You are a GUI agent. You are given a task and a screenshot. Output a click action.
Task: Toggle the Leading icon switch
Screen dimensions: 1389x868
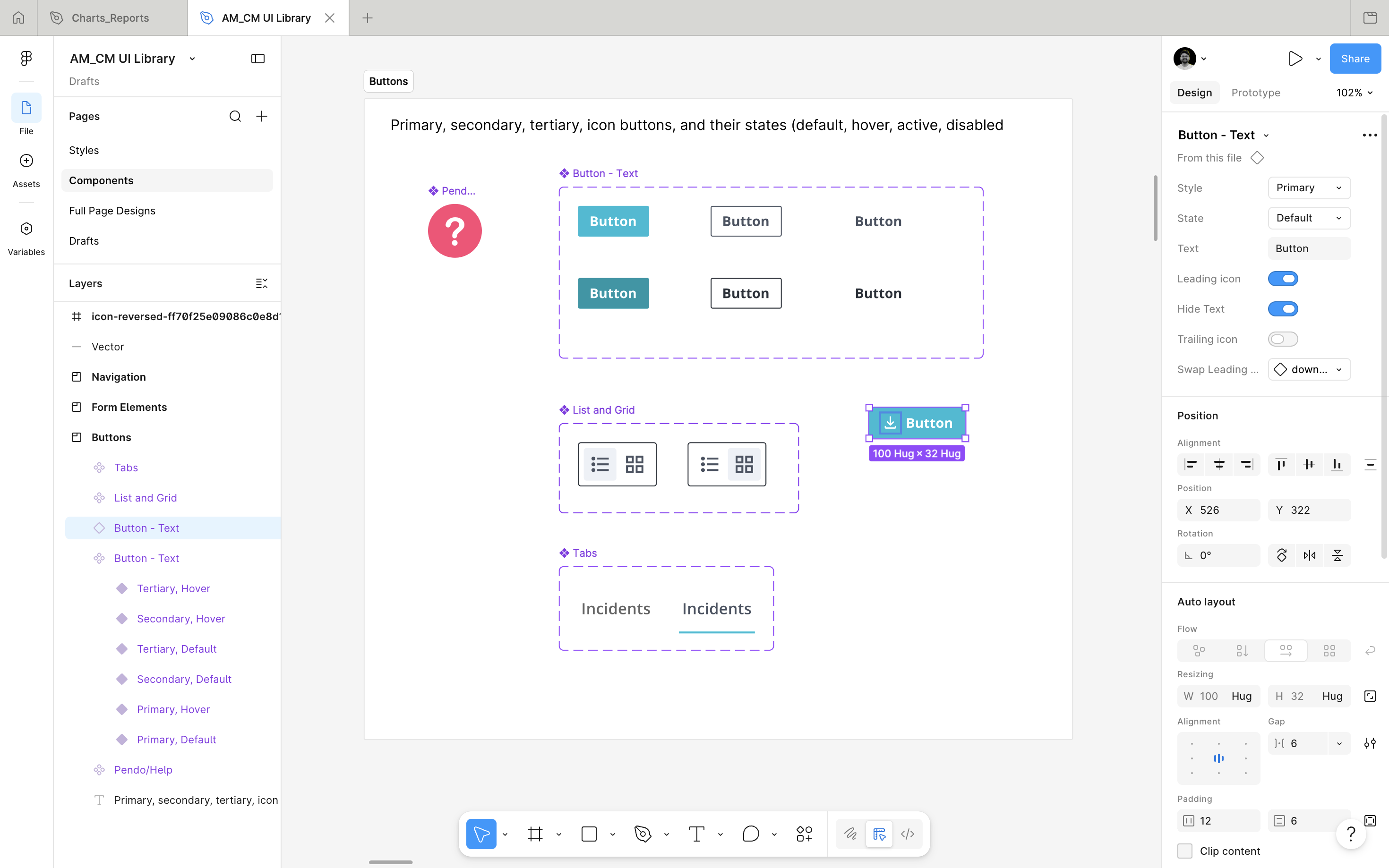pyautogui.click(x=1283, y=279)
